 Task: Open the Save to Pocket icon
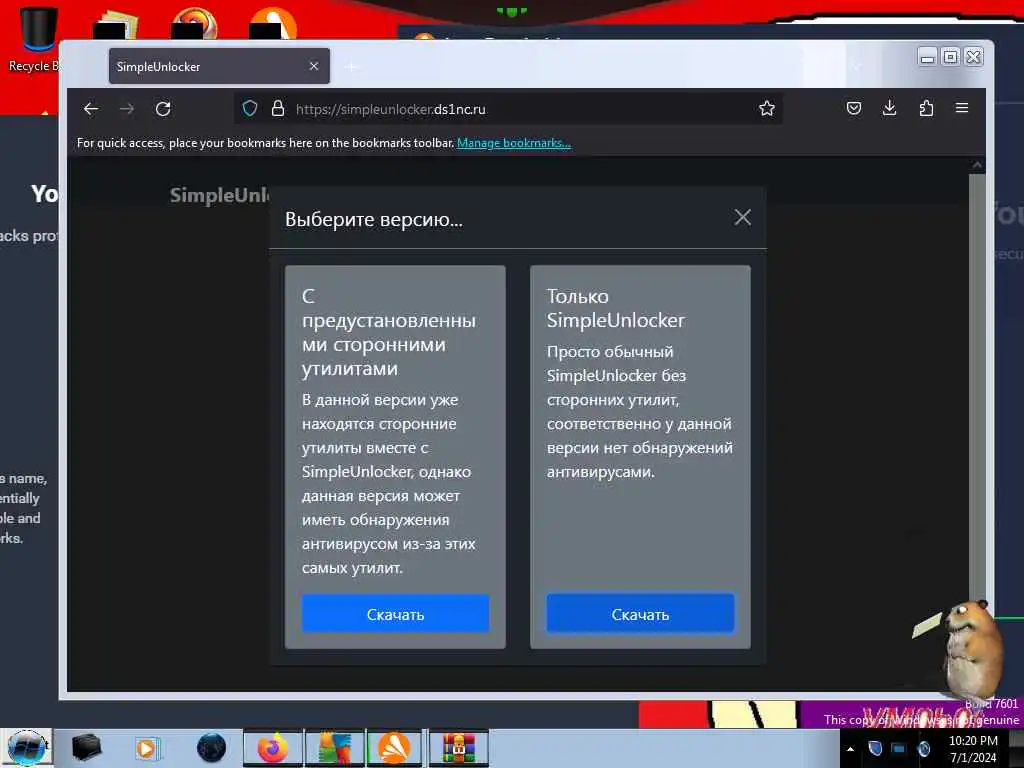(x=853, y=108)
